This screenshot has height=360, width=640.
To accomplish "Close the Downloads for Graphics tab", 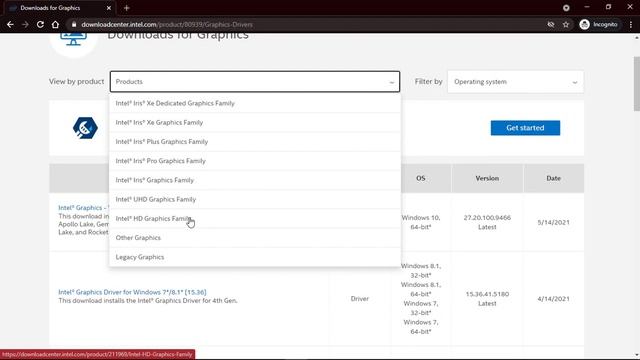I will pyautogui.click(x=109, y=8).
